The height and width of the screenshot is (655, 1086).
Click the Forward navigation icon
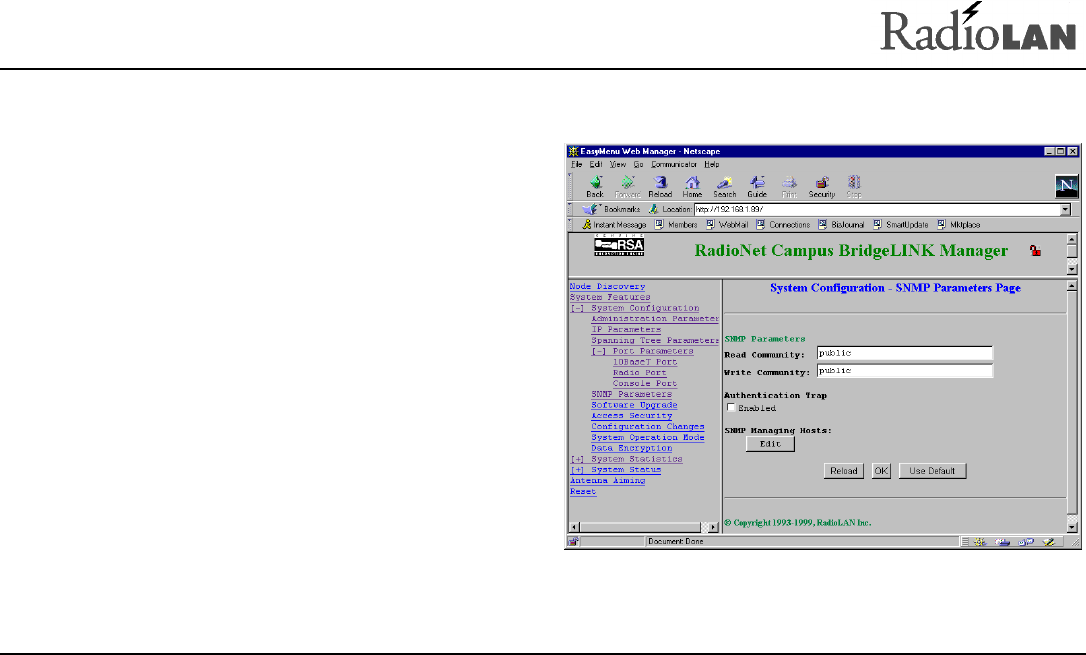627,186
